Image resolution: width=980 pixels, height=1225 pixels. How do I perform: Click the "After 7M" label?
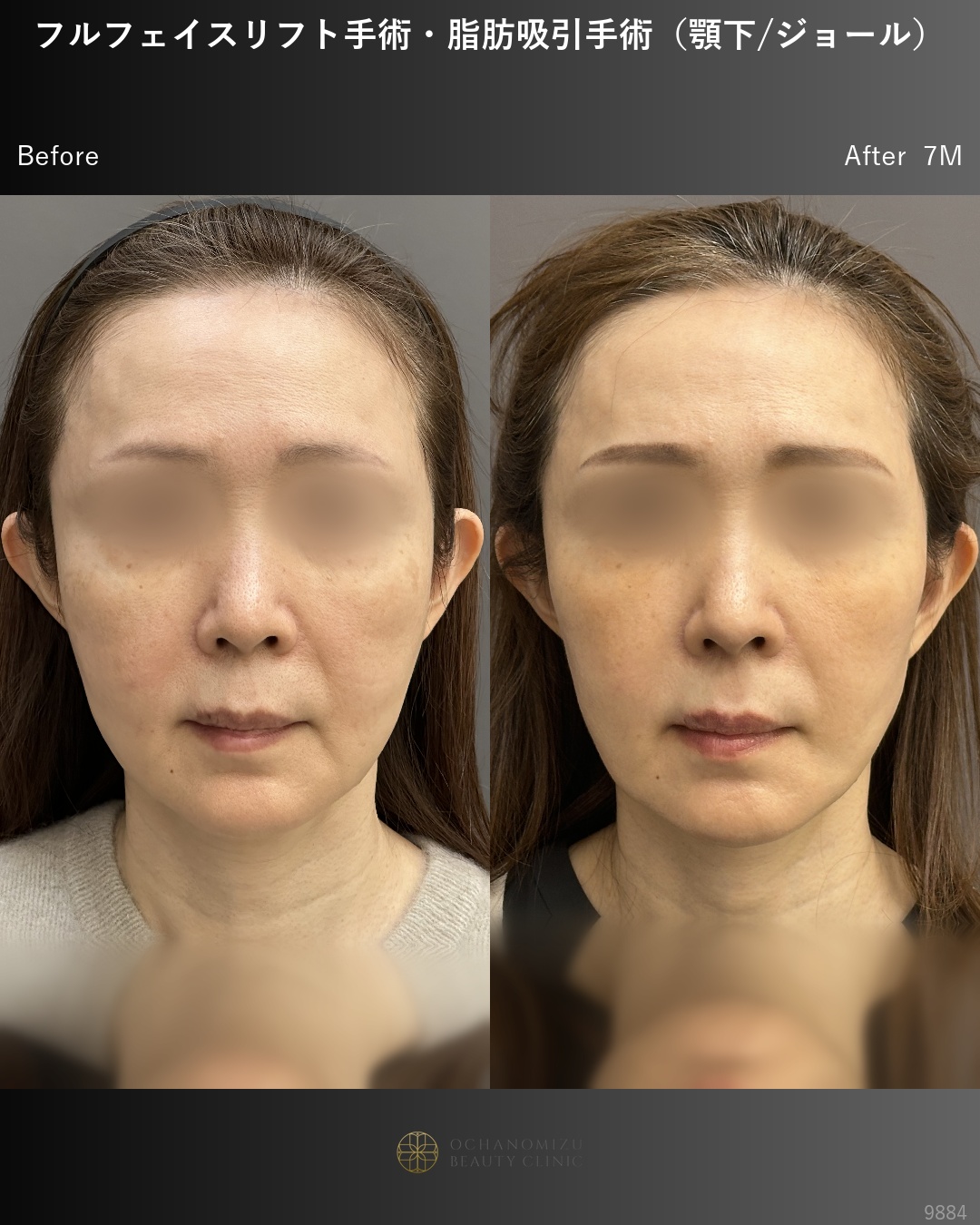(903, 156)
